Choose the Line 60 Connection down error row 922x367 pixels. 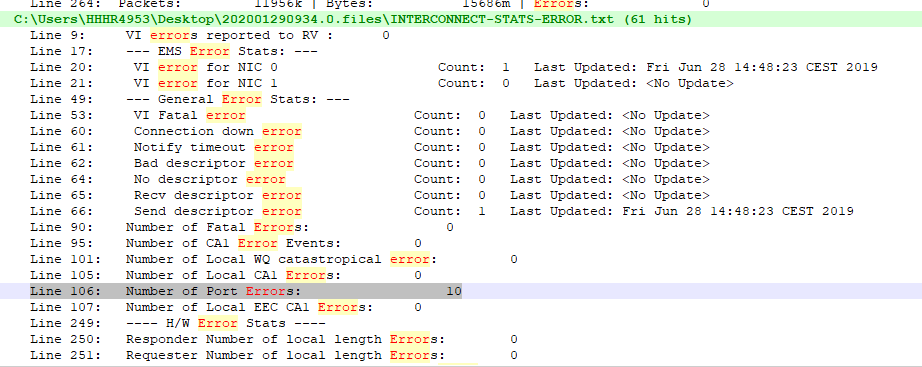pyautogui.click(x=370, y=131)
